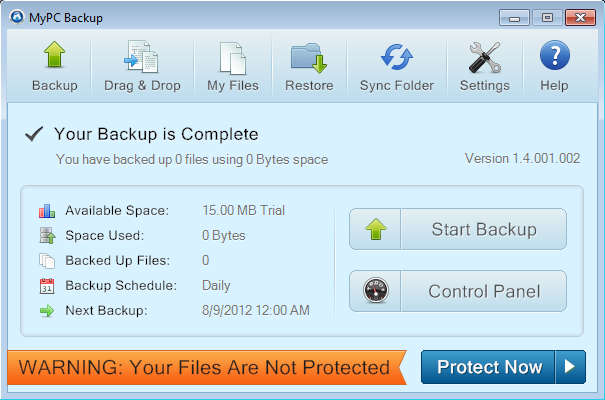This screenshot has height=400, width=605.
Task: Click the Available Space chart icon
Action: [x=46, y=211]
